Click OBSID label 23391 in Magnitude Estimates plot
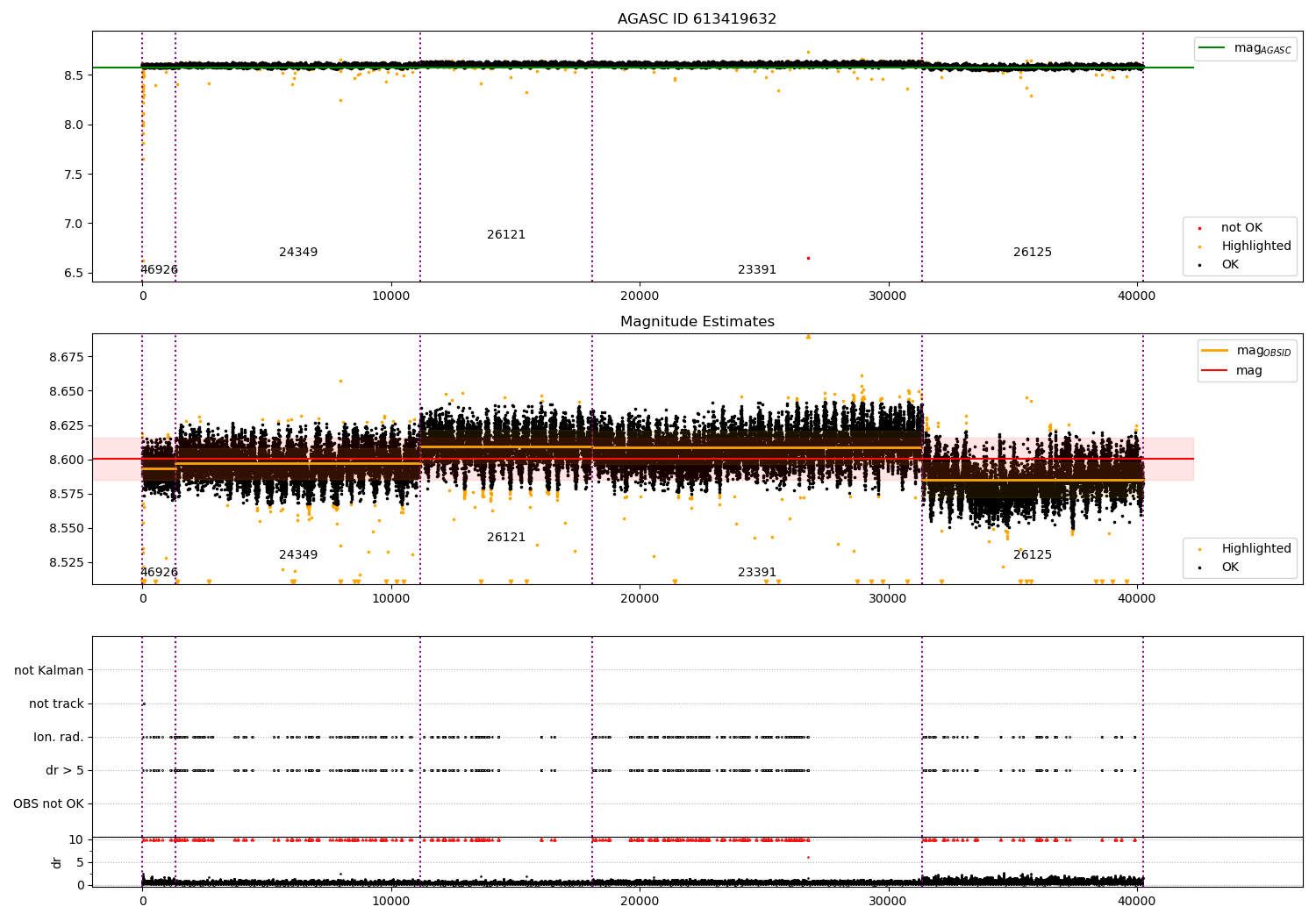Viewport: 1316px width, 921px height. coord(757,573)
